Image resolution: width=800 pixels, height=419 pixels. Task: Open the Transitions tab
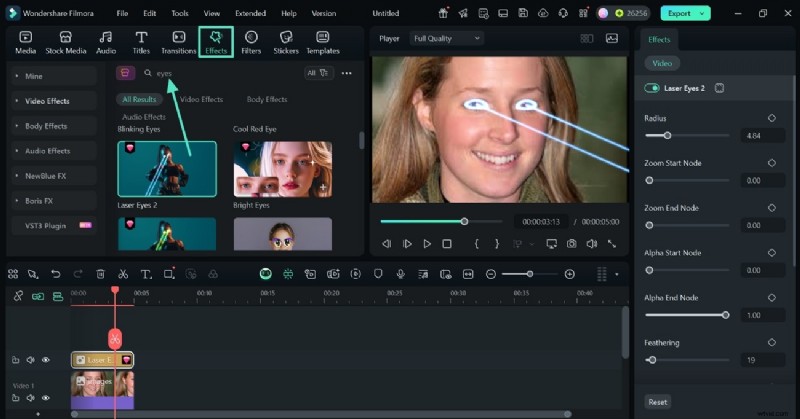tap(179, 42)
